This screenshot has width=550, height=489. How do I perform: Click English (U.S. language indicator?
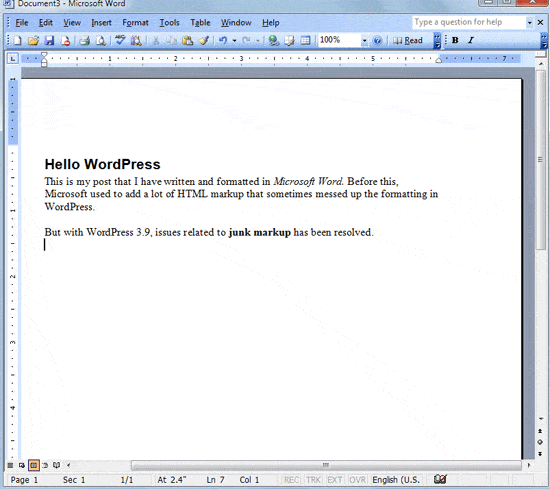tap(396, 480)
